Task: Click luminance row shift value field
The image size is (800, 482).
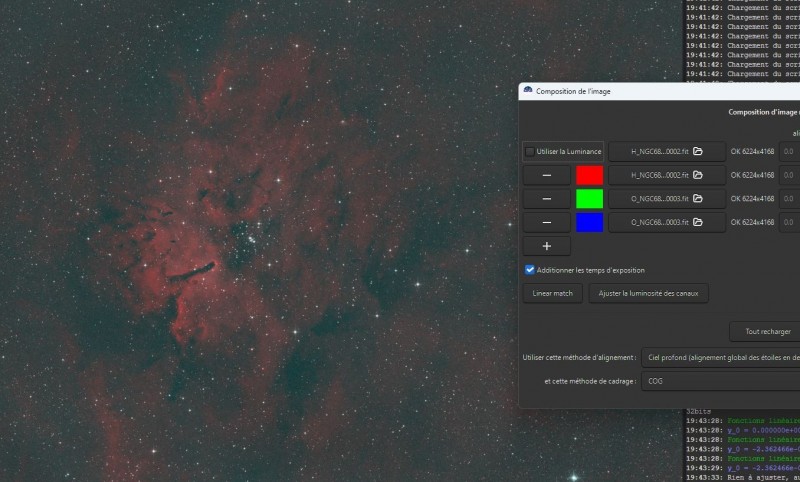Action: tap(790, 151)
